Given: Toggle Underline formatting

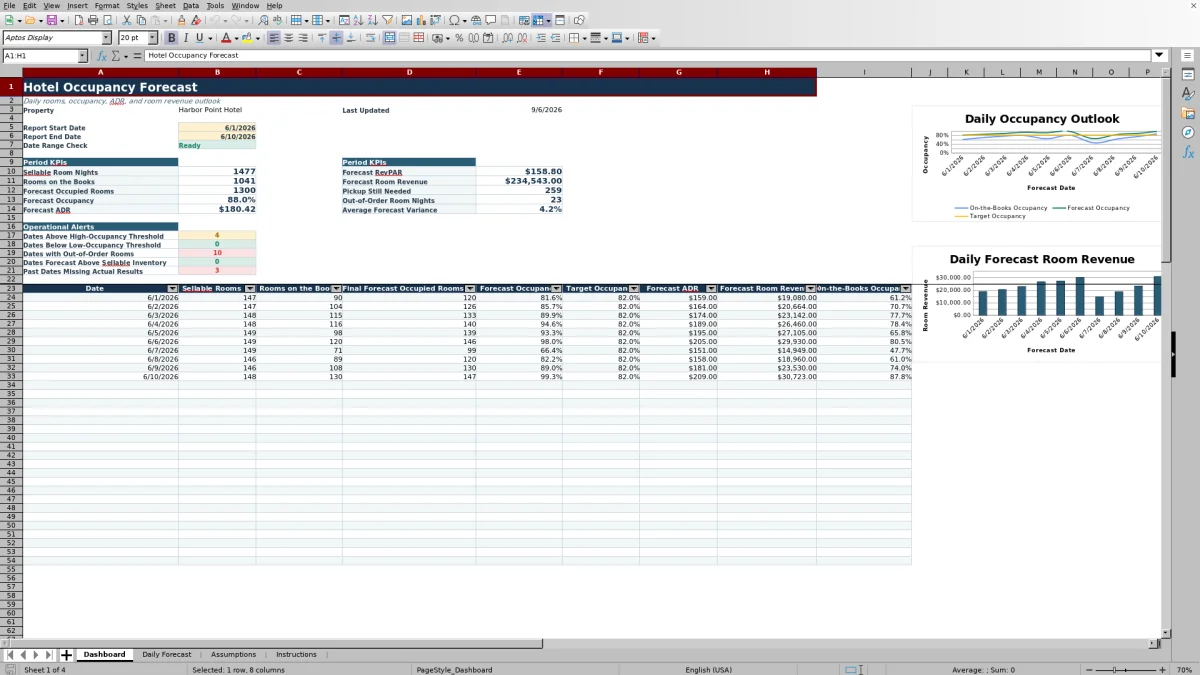Looking at the screenshot, I should 200,38.
